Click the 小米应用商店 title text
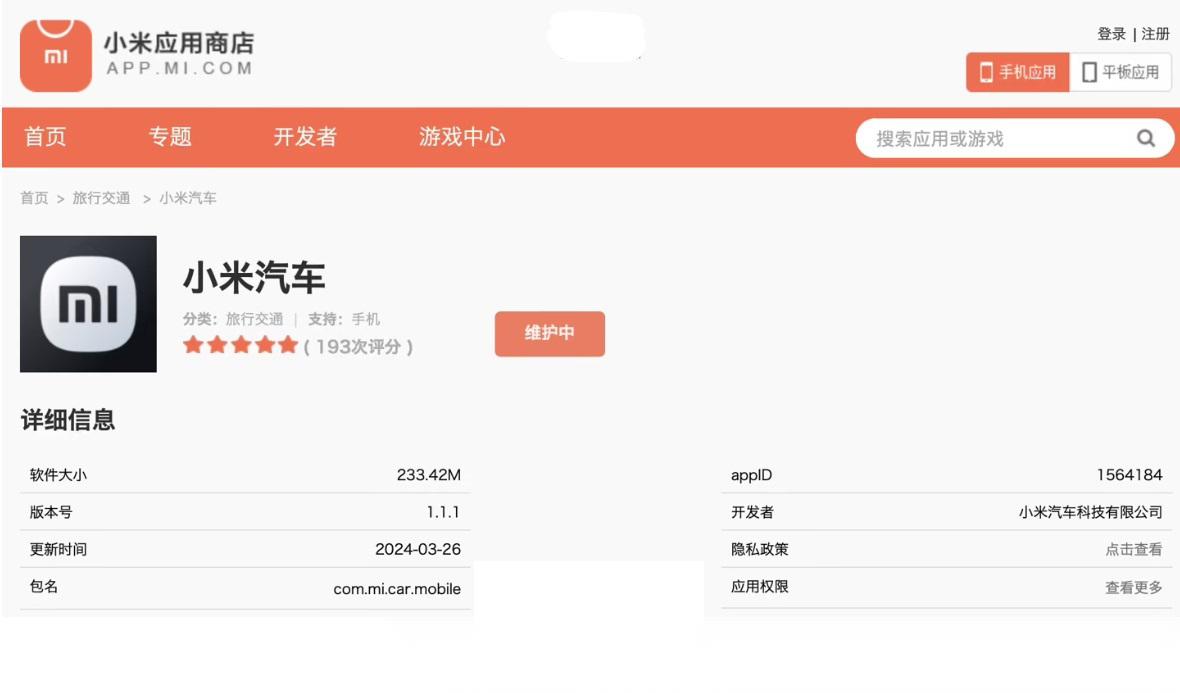 pos(179,43)
